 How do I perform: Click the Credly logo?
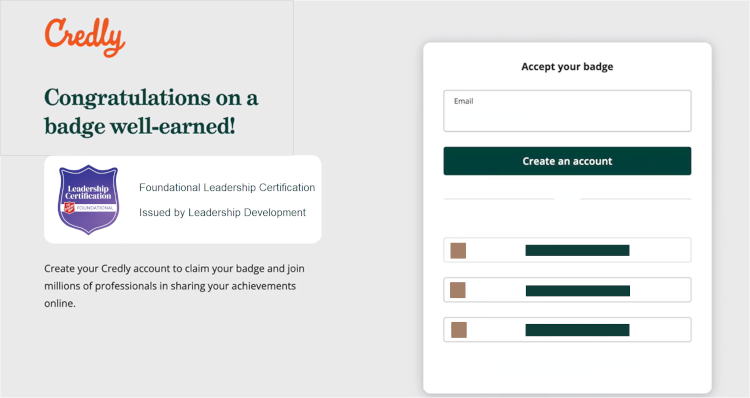85,37
